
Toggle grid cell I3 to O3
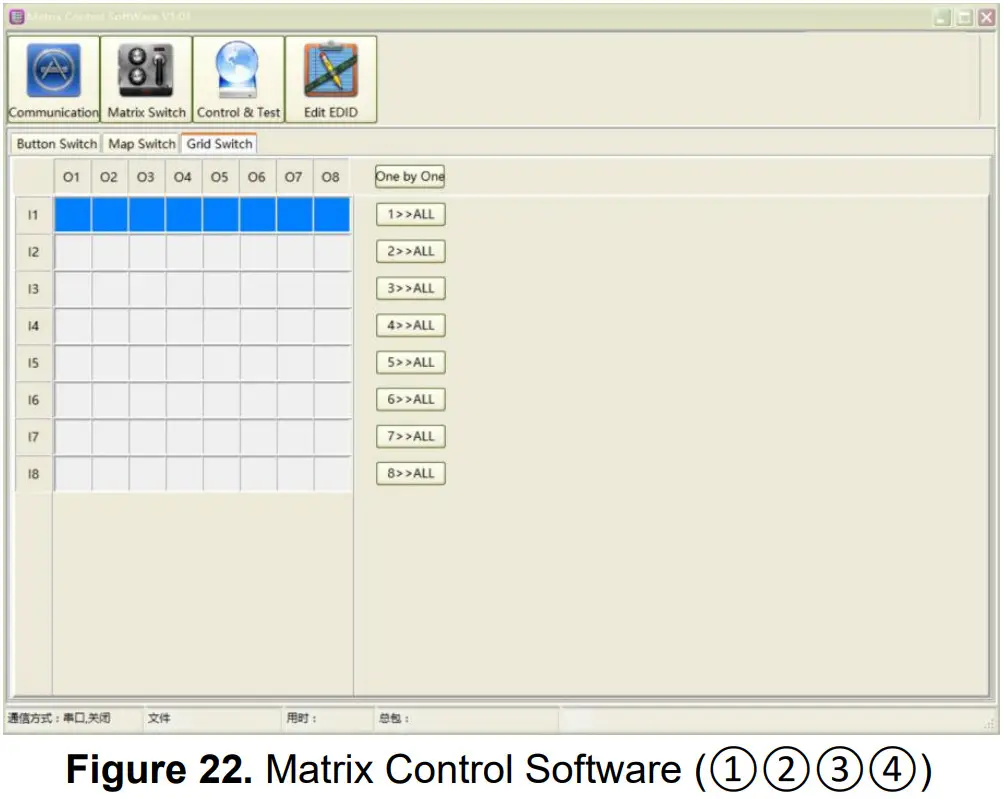point(147,289)
